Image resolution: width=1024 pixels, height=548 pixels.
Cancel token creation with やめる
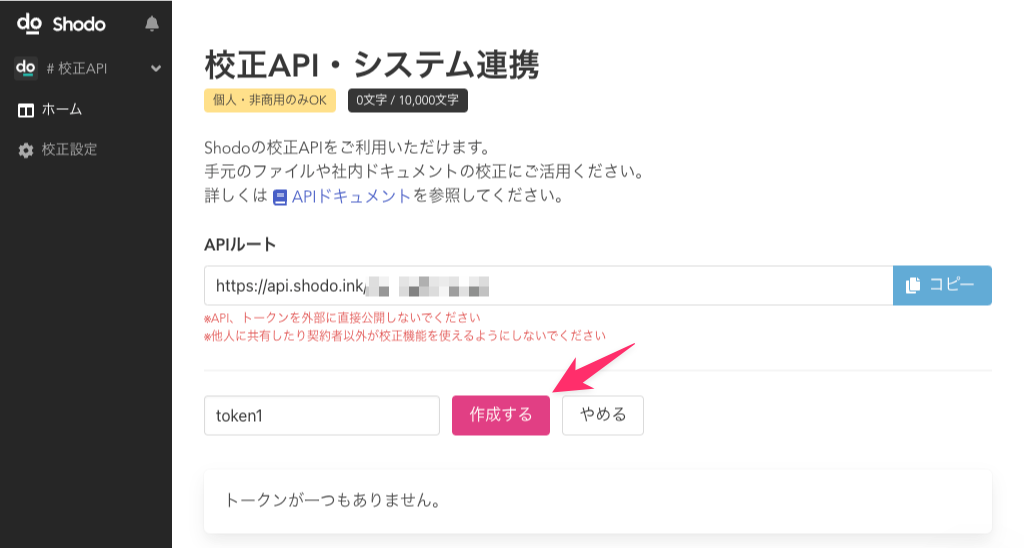coord(603,415)
